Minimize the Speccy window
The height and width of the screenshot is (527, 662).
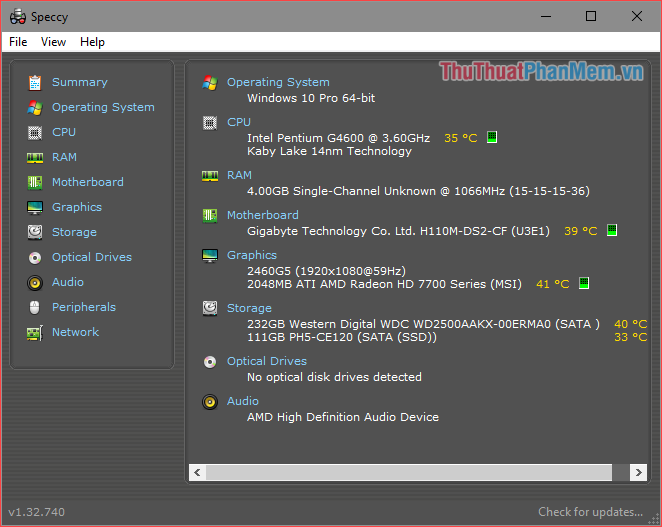pos(546,16)
